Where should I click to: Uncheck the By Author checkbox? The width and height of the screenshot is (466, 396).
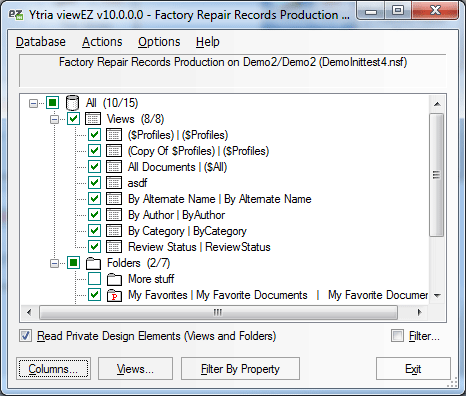coord(94,215)
